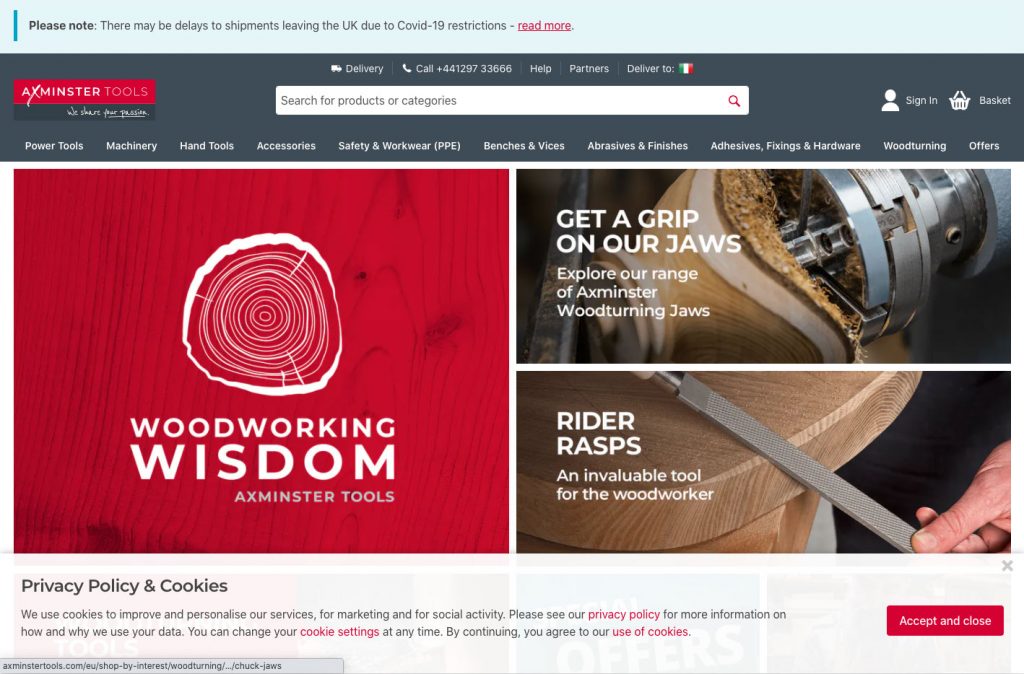Image resolution: width=1024 pixels, height=674 pixels.
Task: Open the Rider Rasps promo banner
Action: [x=763, y=462]
